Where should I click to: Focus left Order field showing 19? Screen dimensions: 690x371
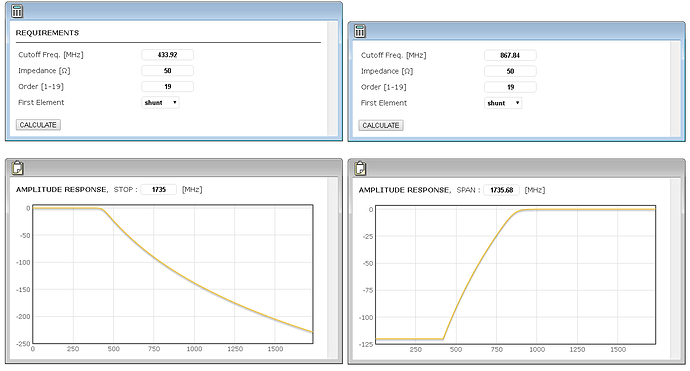click(x=167, y=86)
